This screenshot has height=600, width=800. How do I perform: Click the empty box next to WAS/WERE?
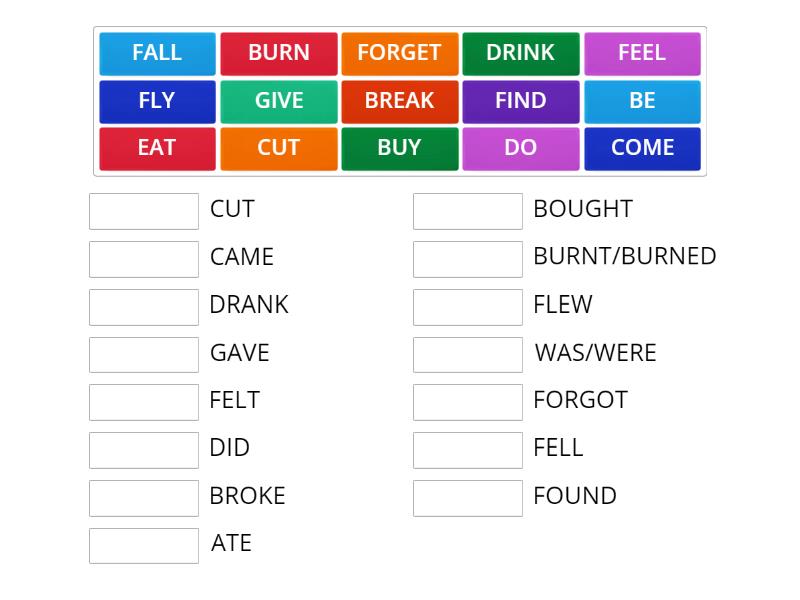coord(467,354)
